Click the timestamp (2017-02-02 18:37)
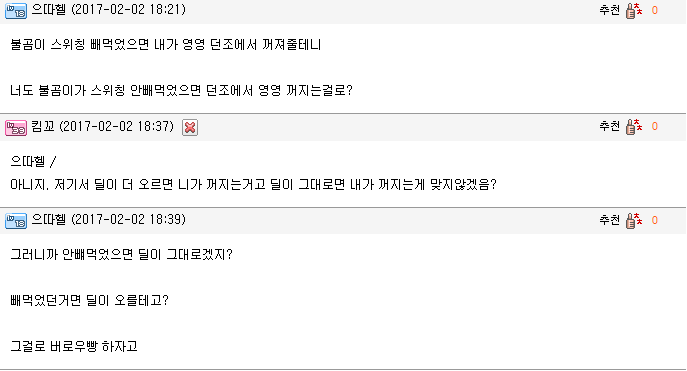687x371 pixels. pos(117,127)
